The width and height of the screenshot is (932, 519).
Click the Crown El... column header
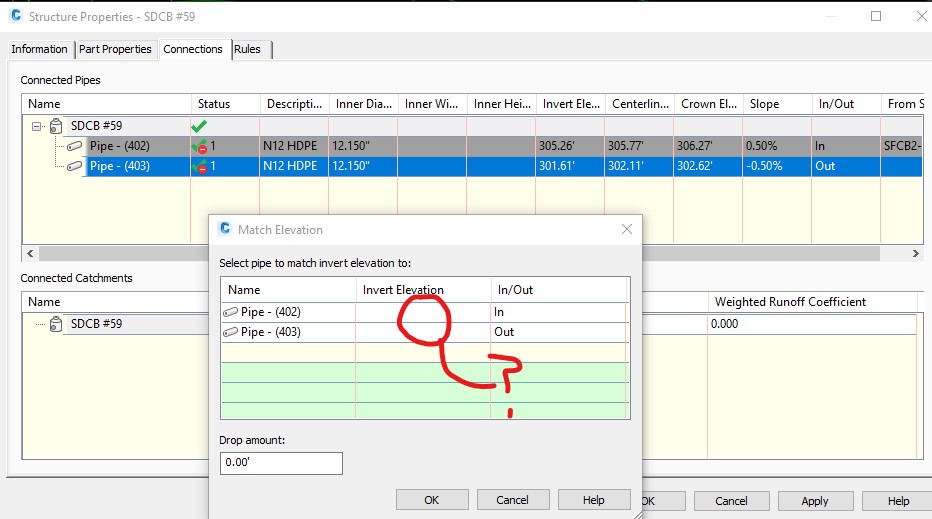point(709,104)
